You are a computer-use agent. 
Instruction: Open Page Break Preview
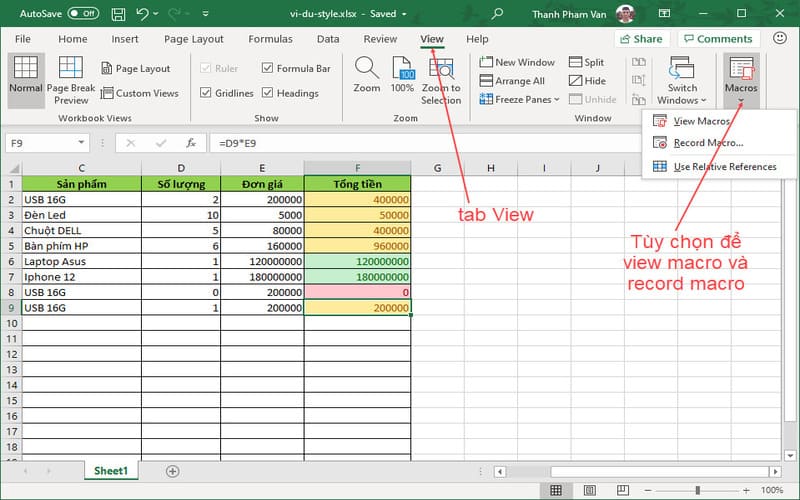[x=71, y=80]
